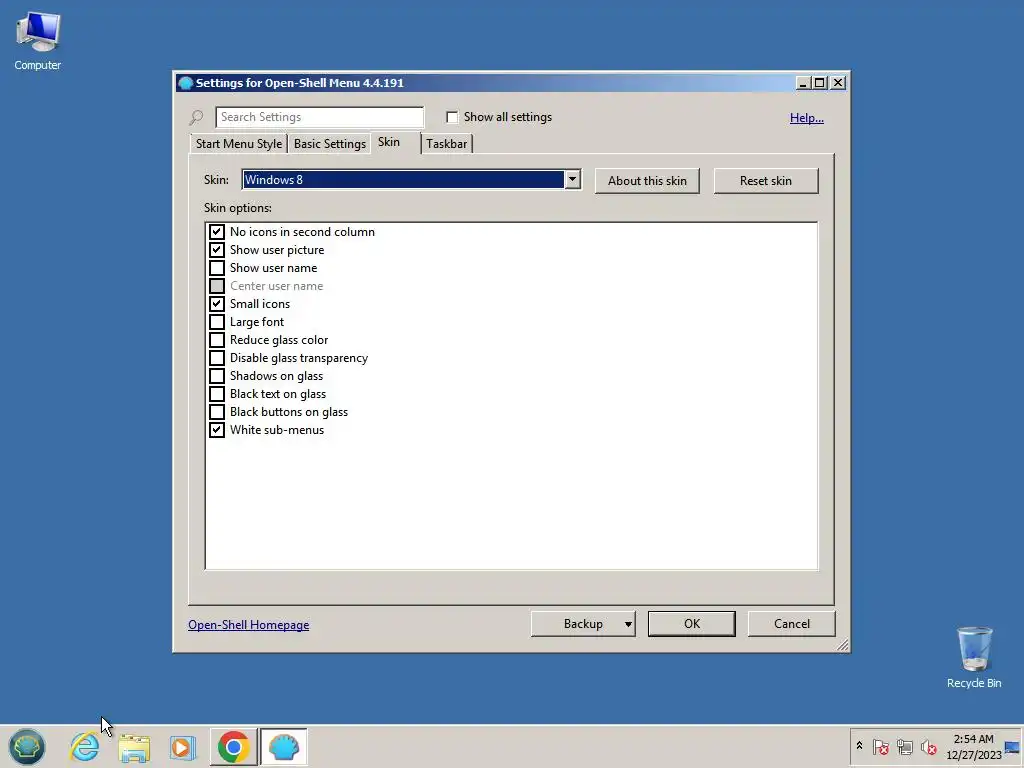Enable Disable glass transparency option
The height and width of the screenshot is (768, 1024).
[217, 358]
